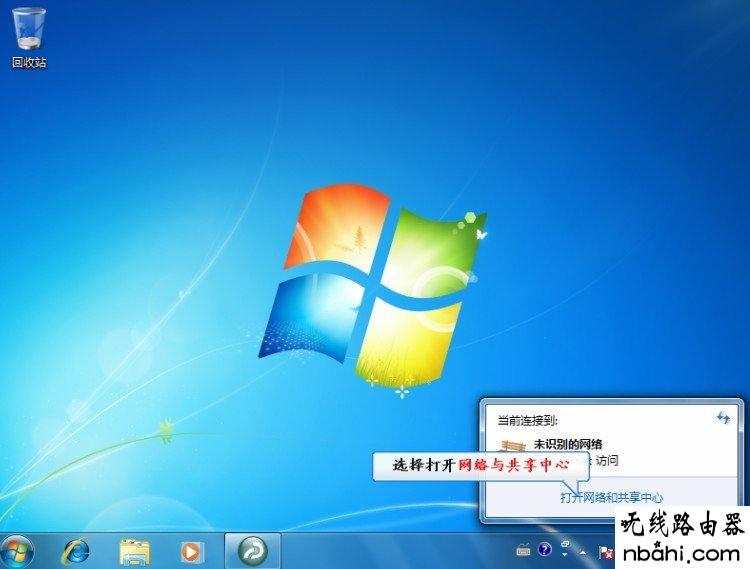Open the Windows Start menu orb
This screenshot has height=569, width=750.
coord(17,551)
